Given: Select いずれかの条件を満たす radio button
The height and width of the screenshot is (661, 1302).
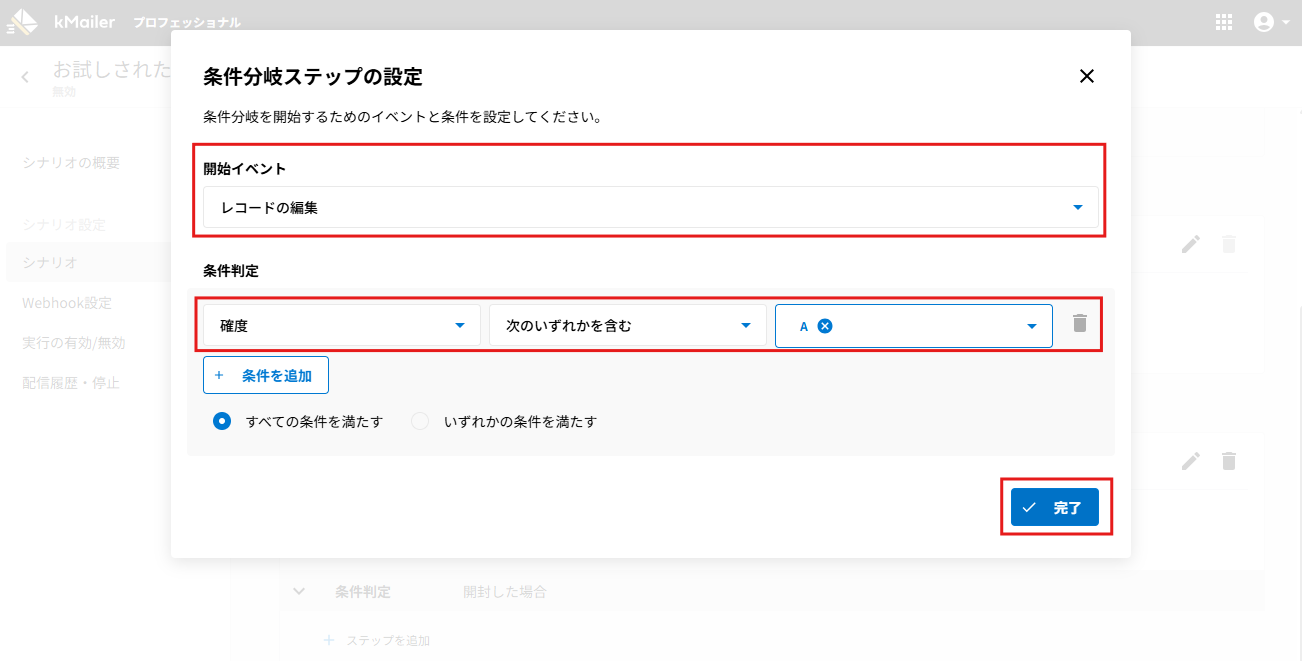Looking at the screenshot, I should pos(420,422).
